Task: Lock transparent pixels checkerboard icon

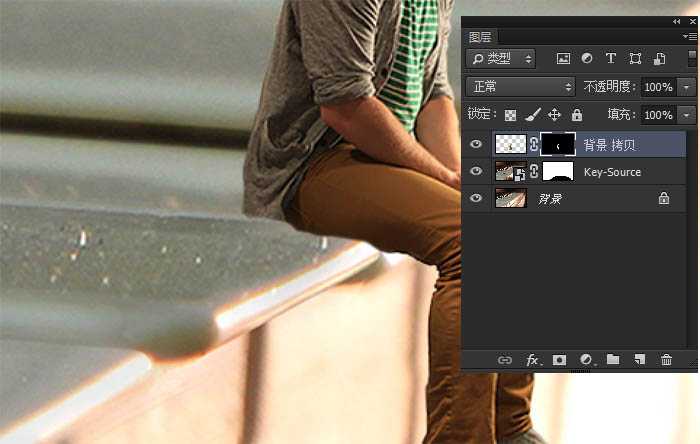Action: pos(510,115)
